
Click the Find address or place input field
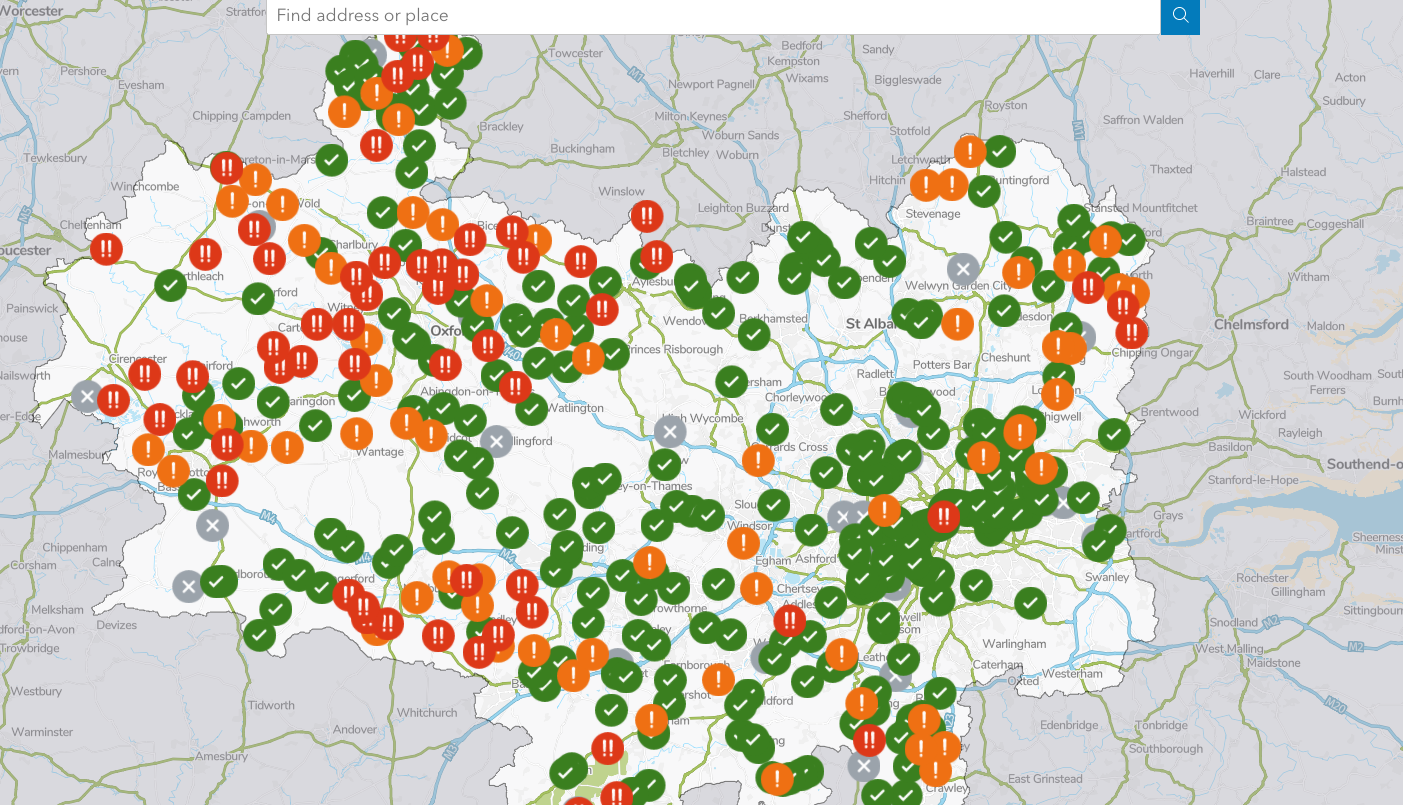(x=700, y=16)
